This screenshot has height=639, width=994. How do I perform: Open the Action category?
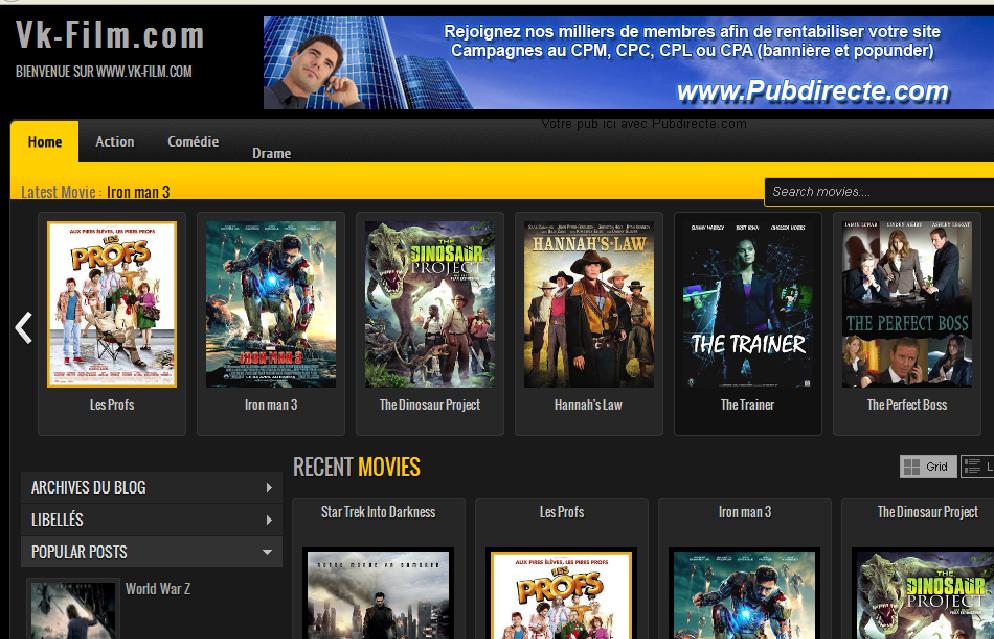coord(115,141)
